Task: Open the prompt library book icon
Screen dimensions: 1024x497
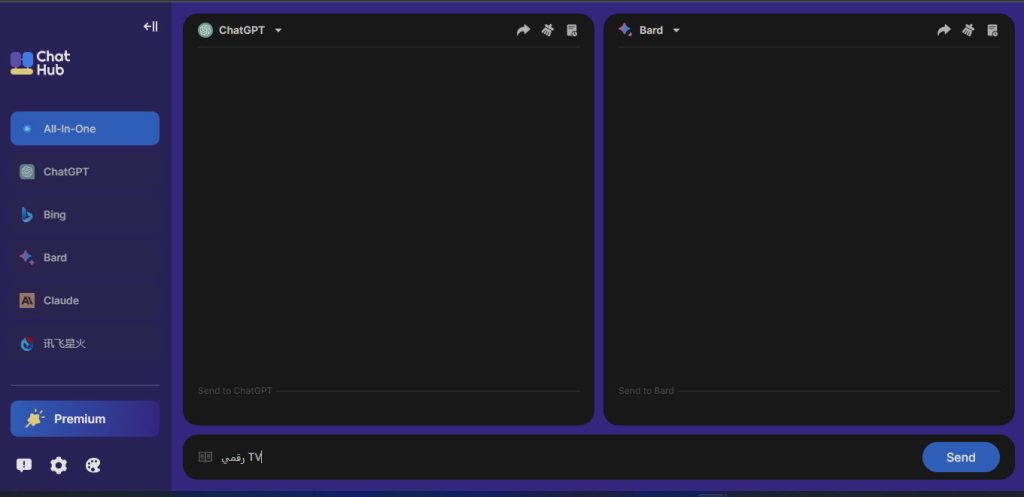Action: (205, 457)
